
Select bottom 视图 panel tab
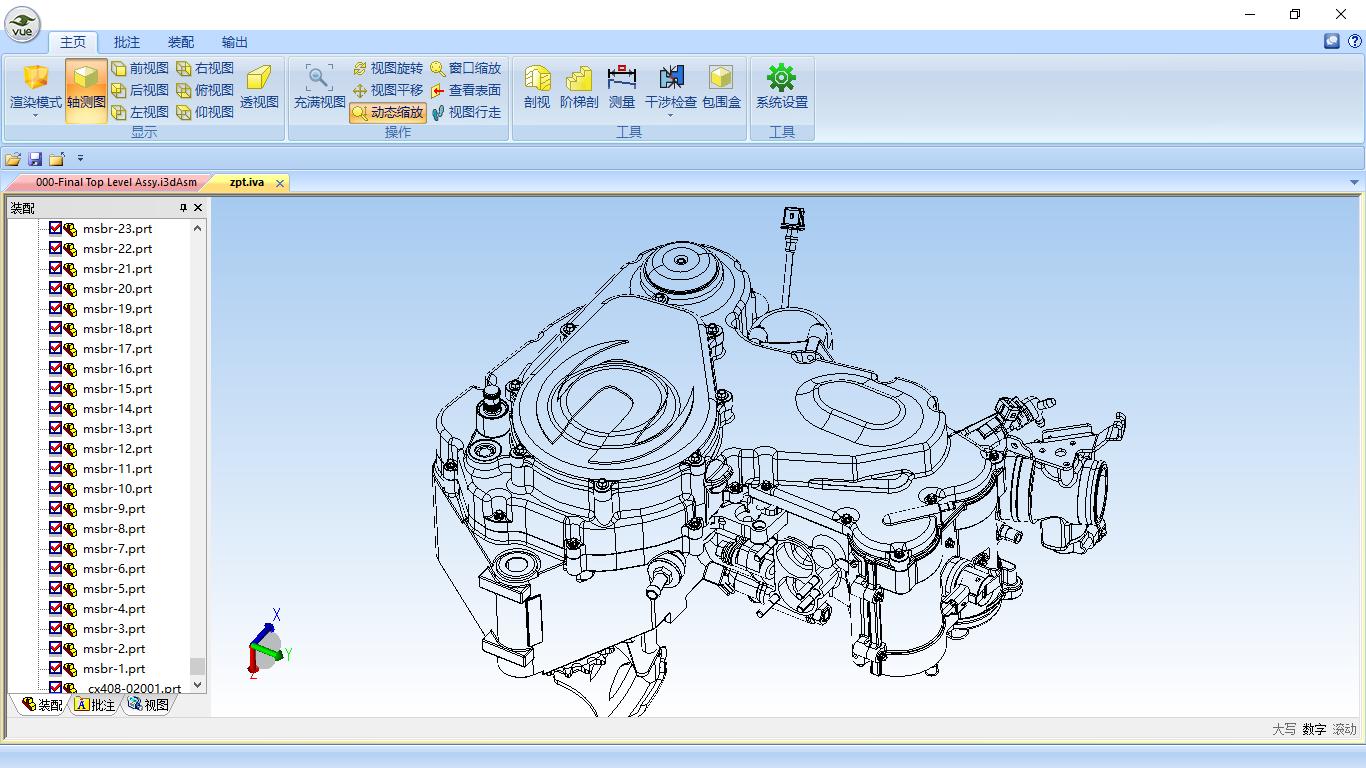(x=148, y=705)
